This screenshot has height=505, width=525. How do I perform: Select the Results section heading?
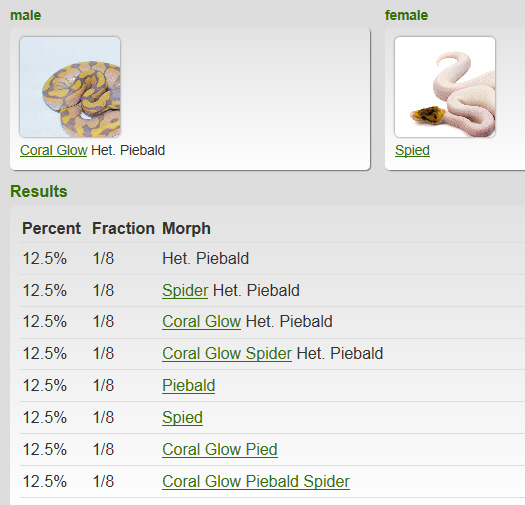coord(39,191)
